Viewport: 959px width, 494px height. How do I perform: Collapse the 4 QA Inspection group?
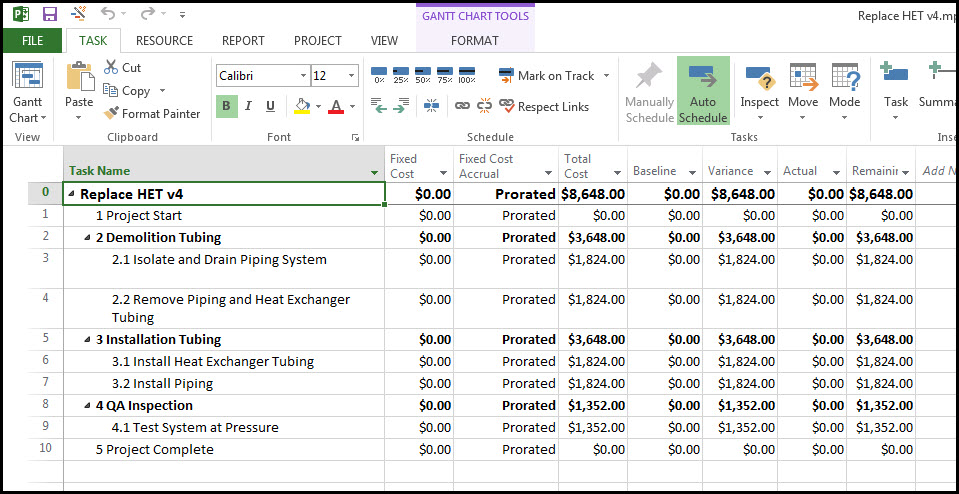pos(87,406)
